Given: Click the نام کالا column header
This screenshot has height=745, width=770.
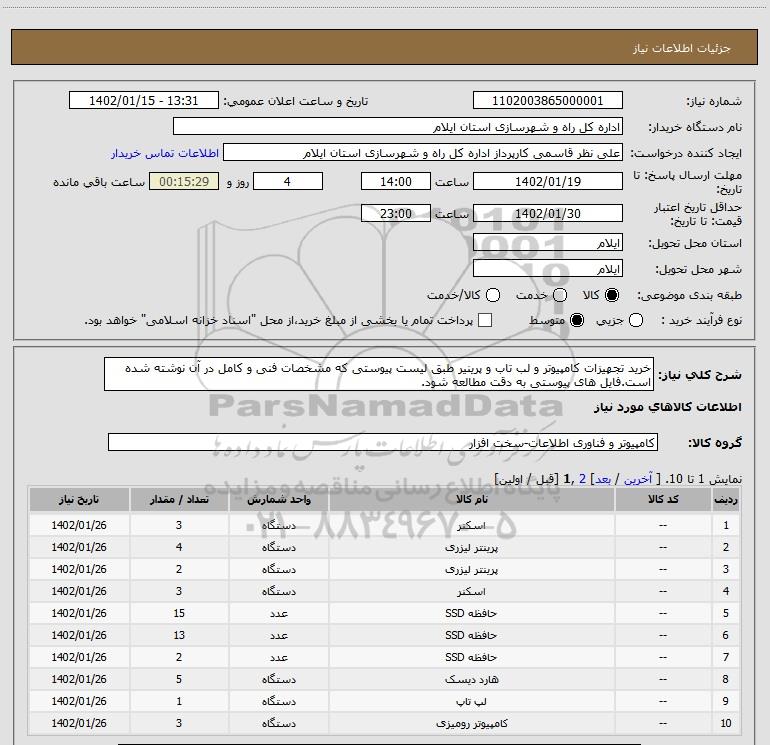Looking at the screenshot, I should [471, 499].
